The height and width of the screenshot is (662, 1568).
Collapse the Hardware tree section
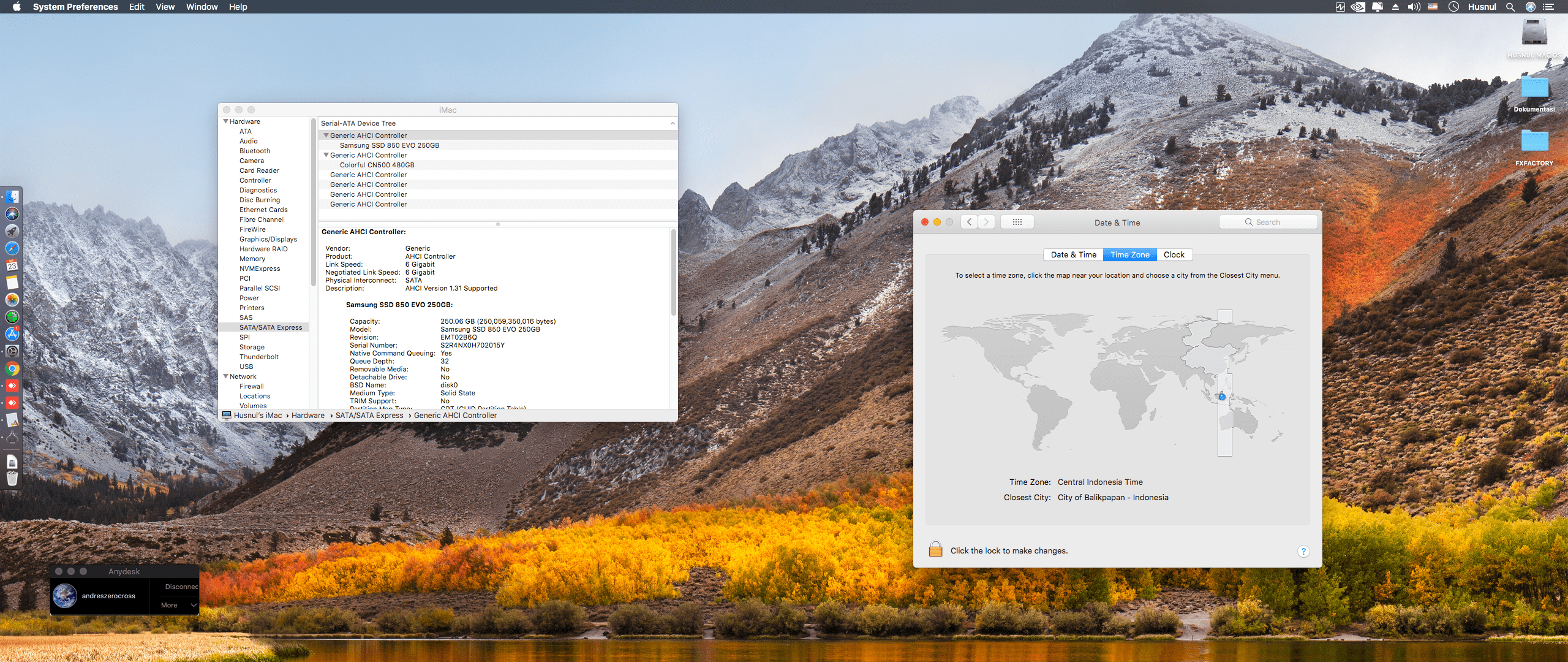click(226, 121)
